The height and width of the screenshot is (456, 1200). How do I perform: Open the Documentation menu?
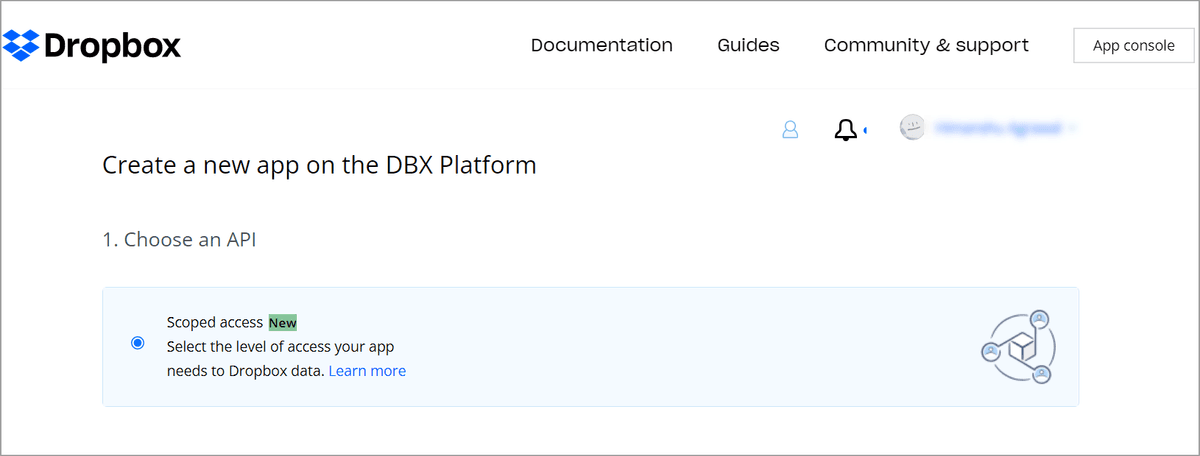[x=601, y=45]
